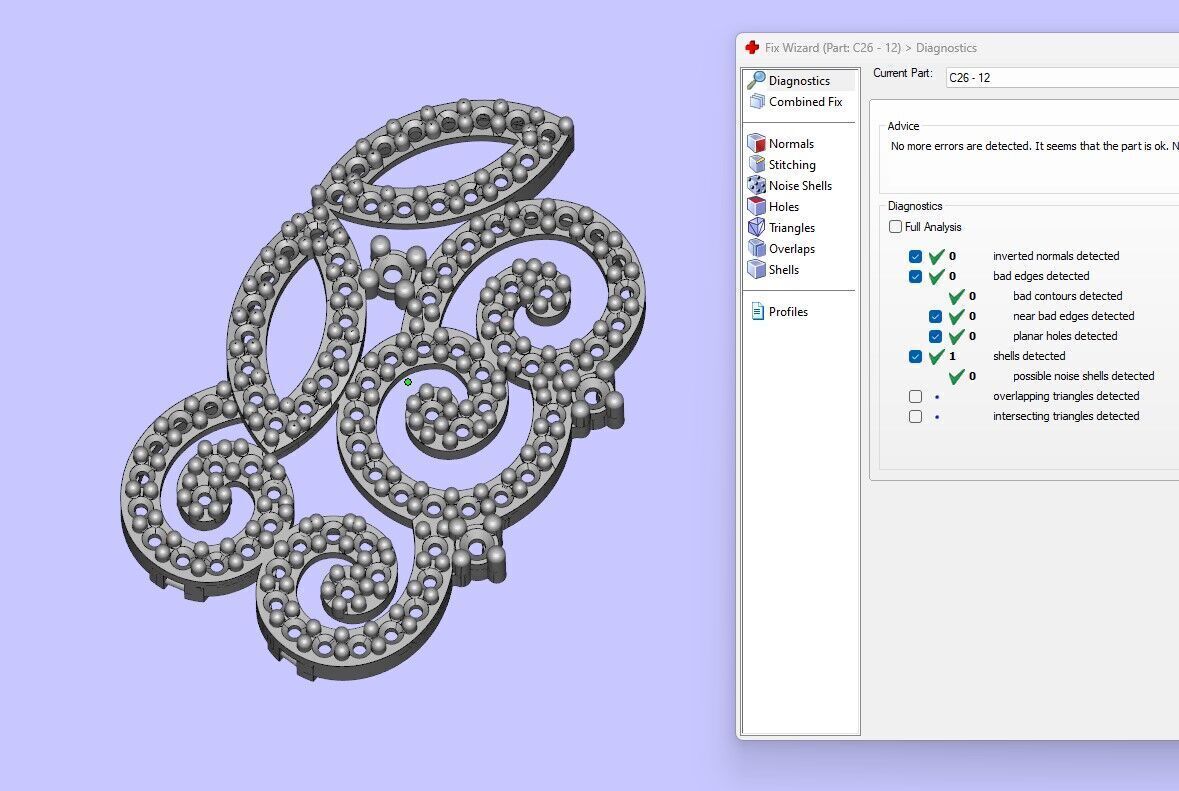Screen dimensions: 1179x791
Task: Click 'inverted normals detected' text
Action: coord(1056,256)
